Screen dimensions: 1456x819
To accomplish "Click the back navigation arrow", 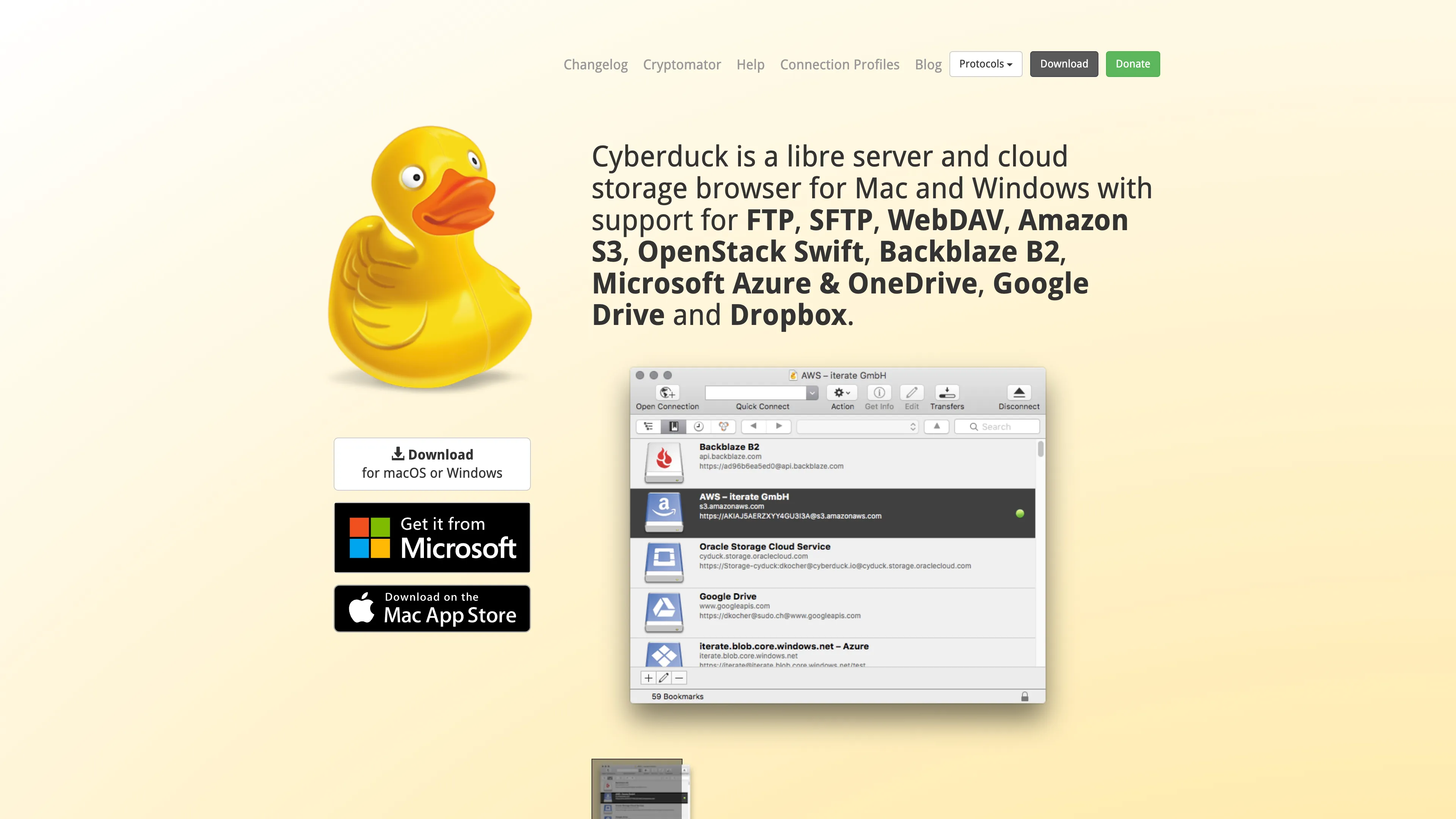I will click(753, 426).
